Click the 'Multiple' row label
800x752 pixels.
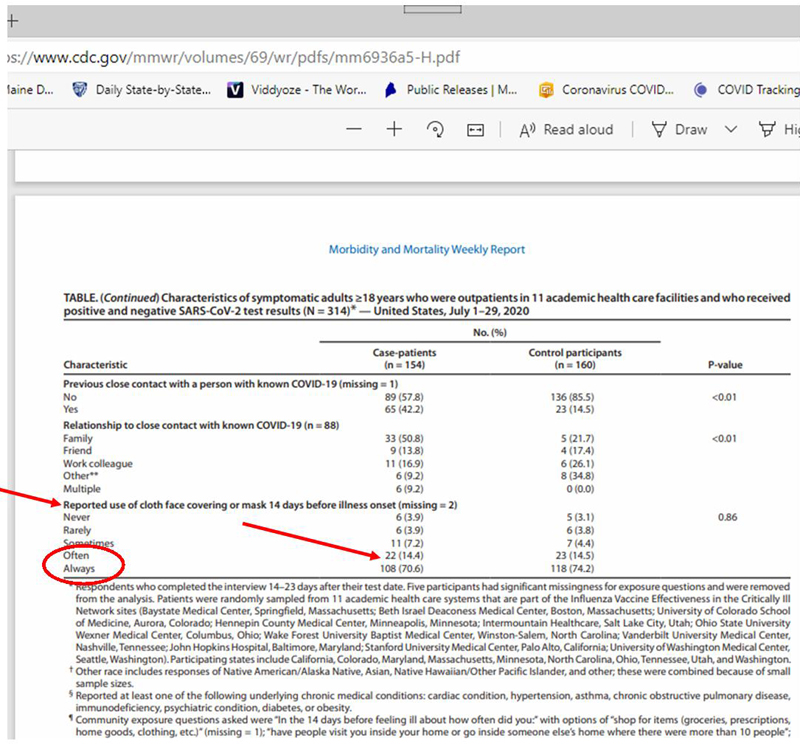click(82, 489)
